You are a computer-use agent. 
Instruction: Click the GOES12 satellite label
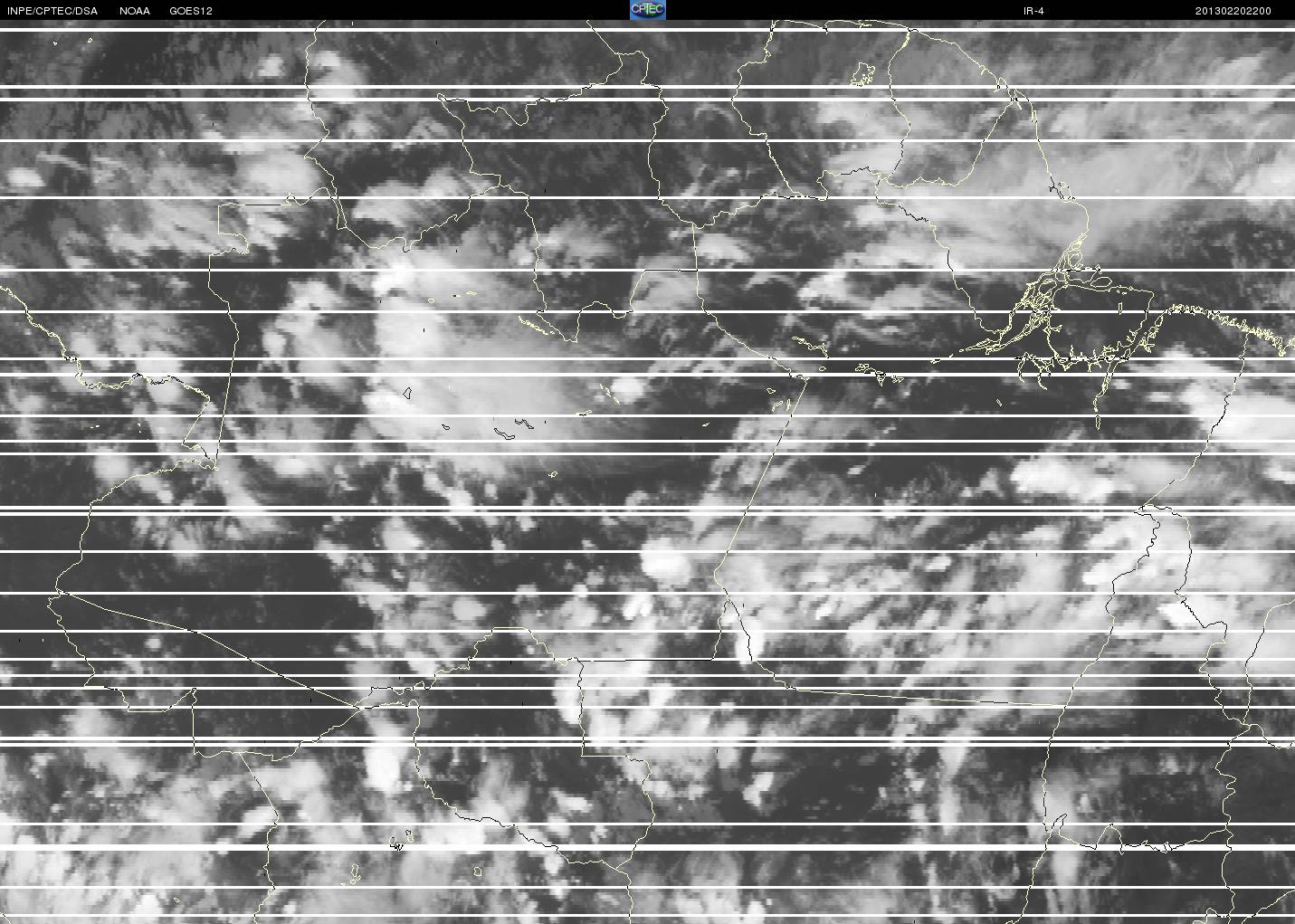click(x=191, y=11)
